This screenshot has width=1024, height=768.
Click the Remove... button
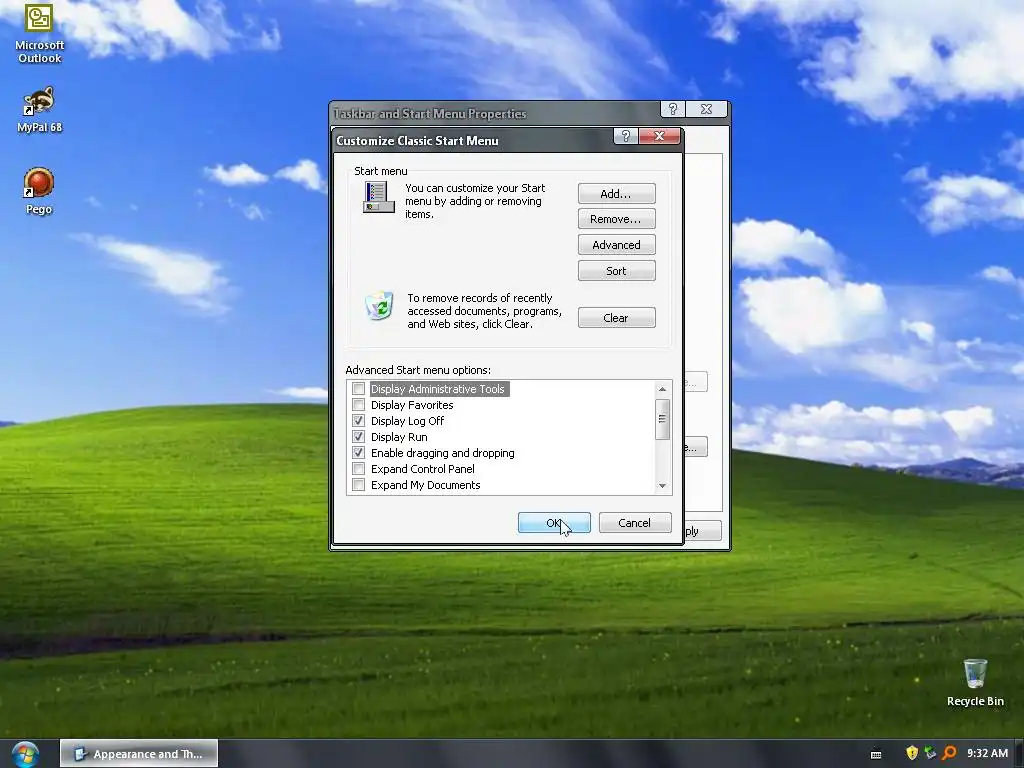pyautogui.click(x=616, y=219)
